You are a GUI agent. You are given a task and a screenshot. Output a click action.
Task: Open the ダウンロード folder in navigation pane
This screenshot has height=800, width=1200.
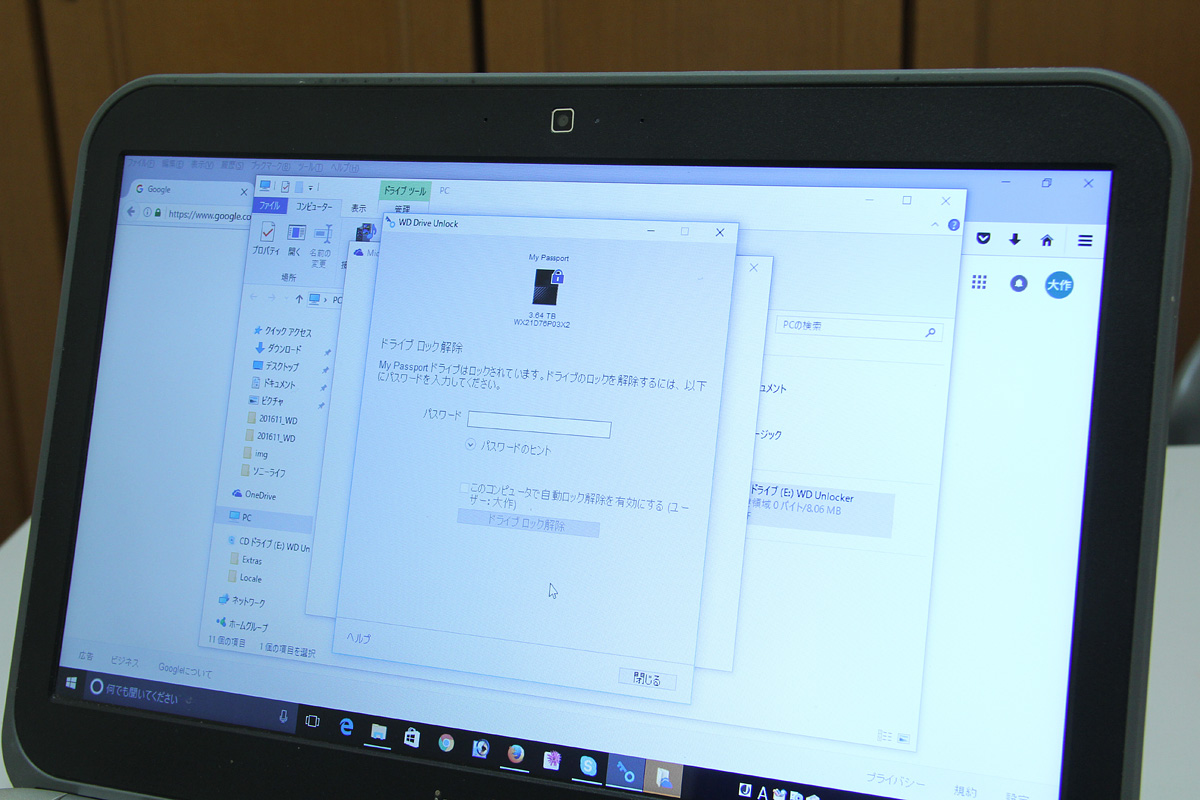[x=278, y=349]
